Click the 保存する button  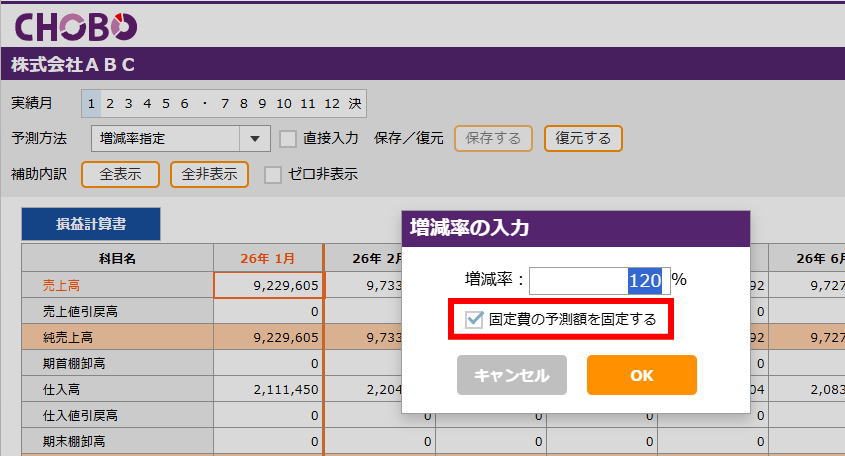pos(493,138)
